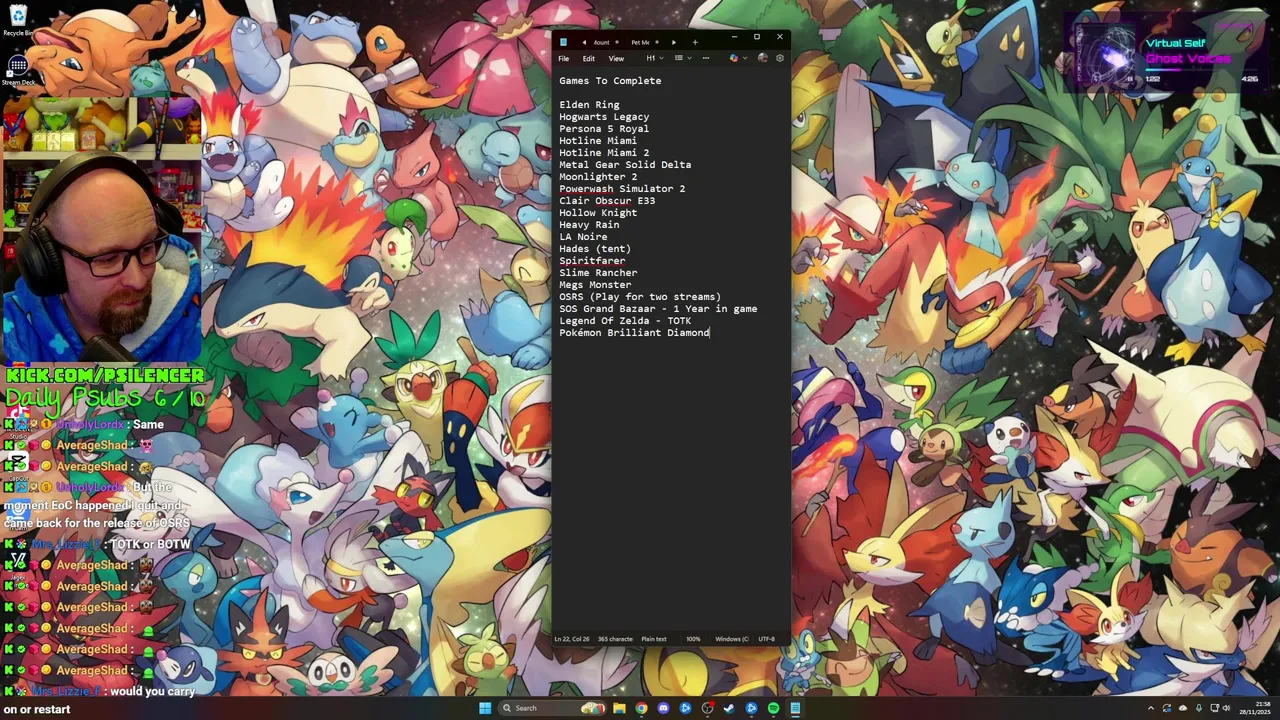The width and height of the screenshot is (1280, 720).
Task: Click the 'Hollow Knight' line
Action: pyautogui.click(x=598, y=213)
